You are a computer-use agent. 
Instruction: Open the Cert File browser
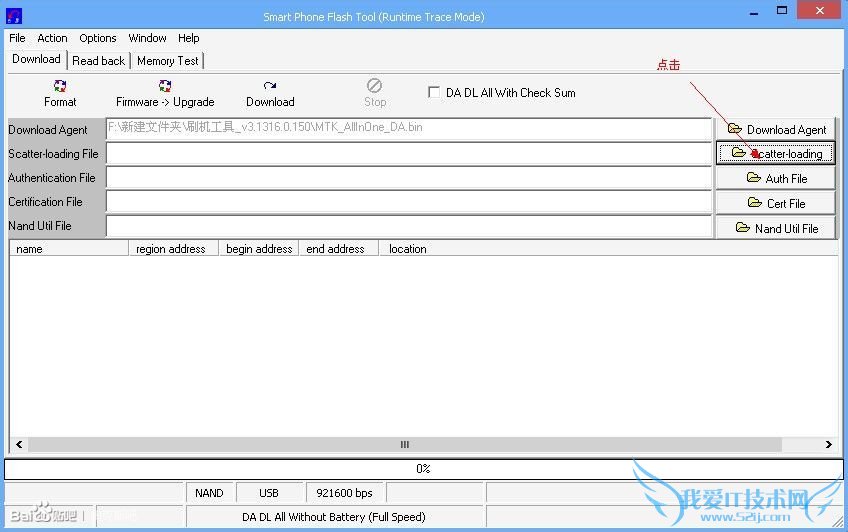(776, 203)
